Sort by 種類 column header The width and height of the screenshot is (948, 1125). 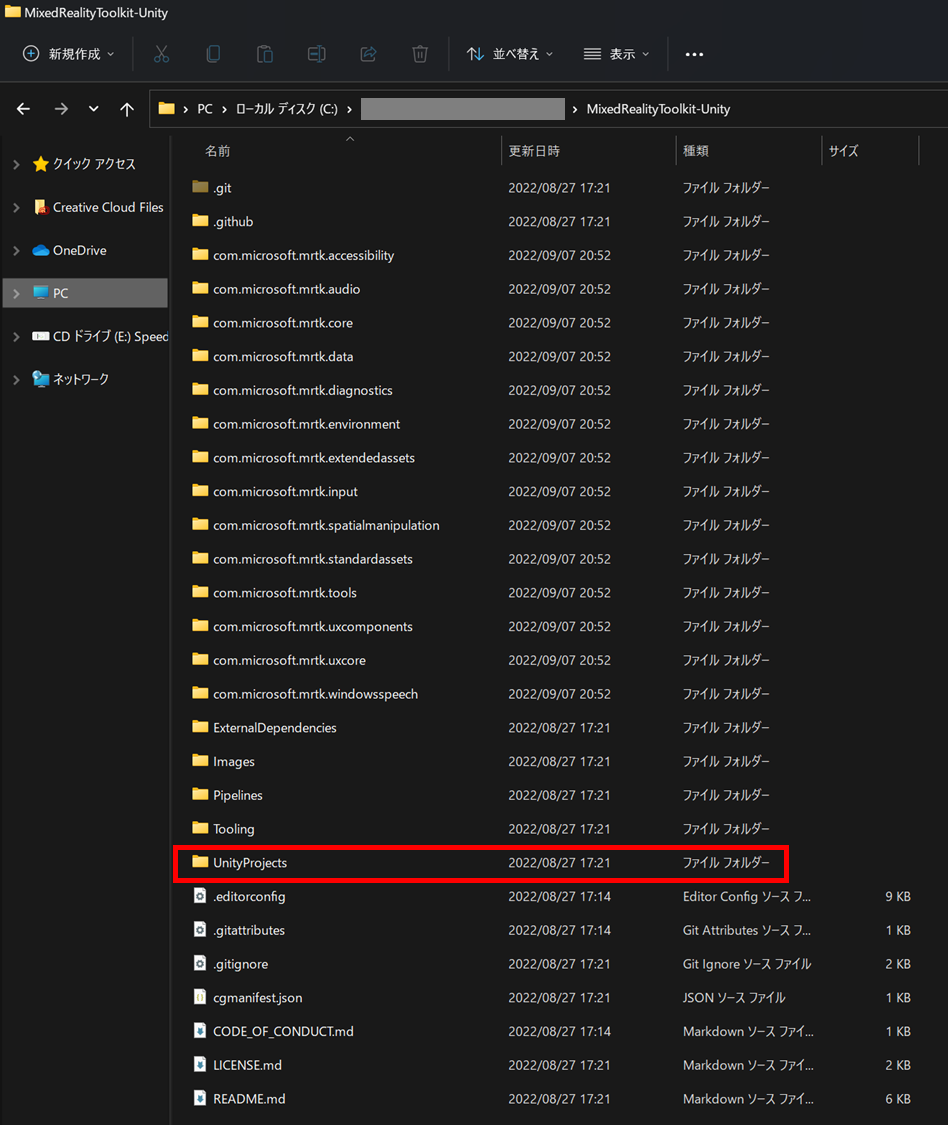[x=695, y=151]
